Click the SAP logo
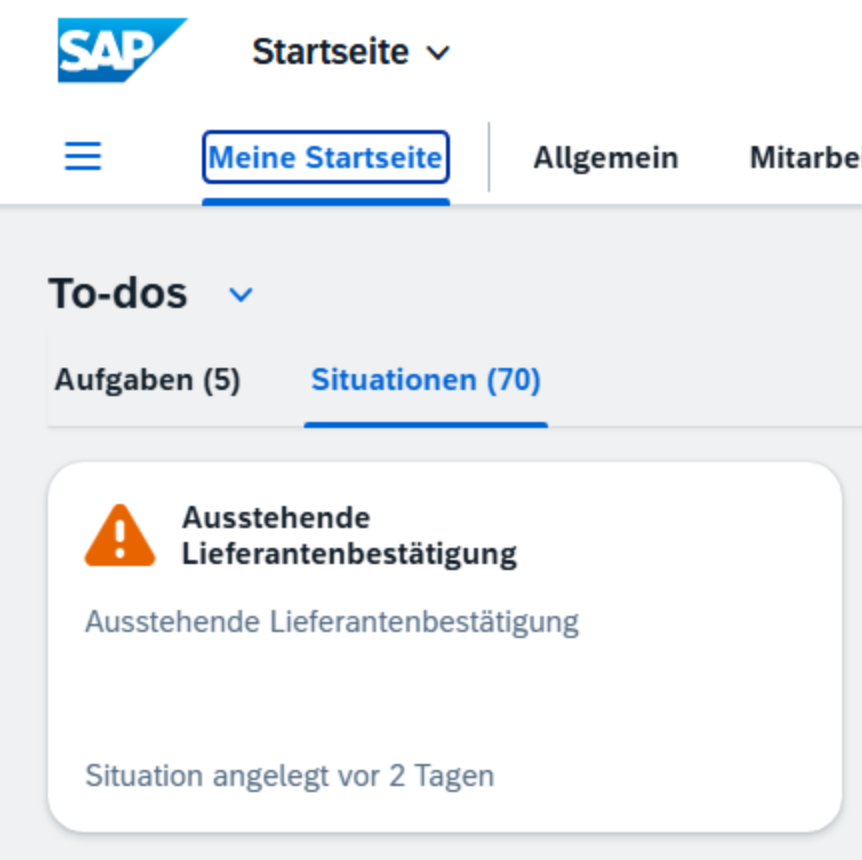Viewport: 862px width, 860px height. pos(121,50)
